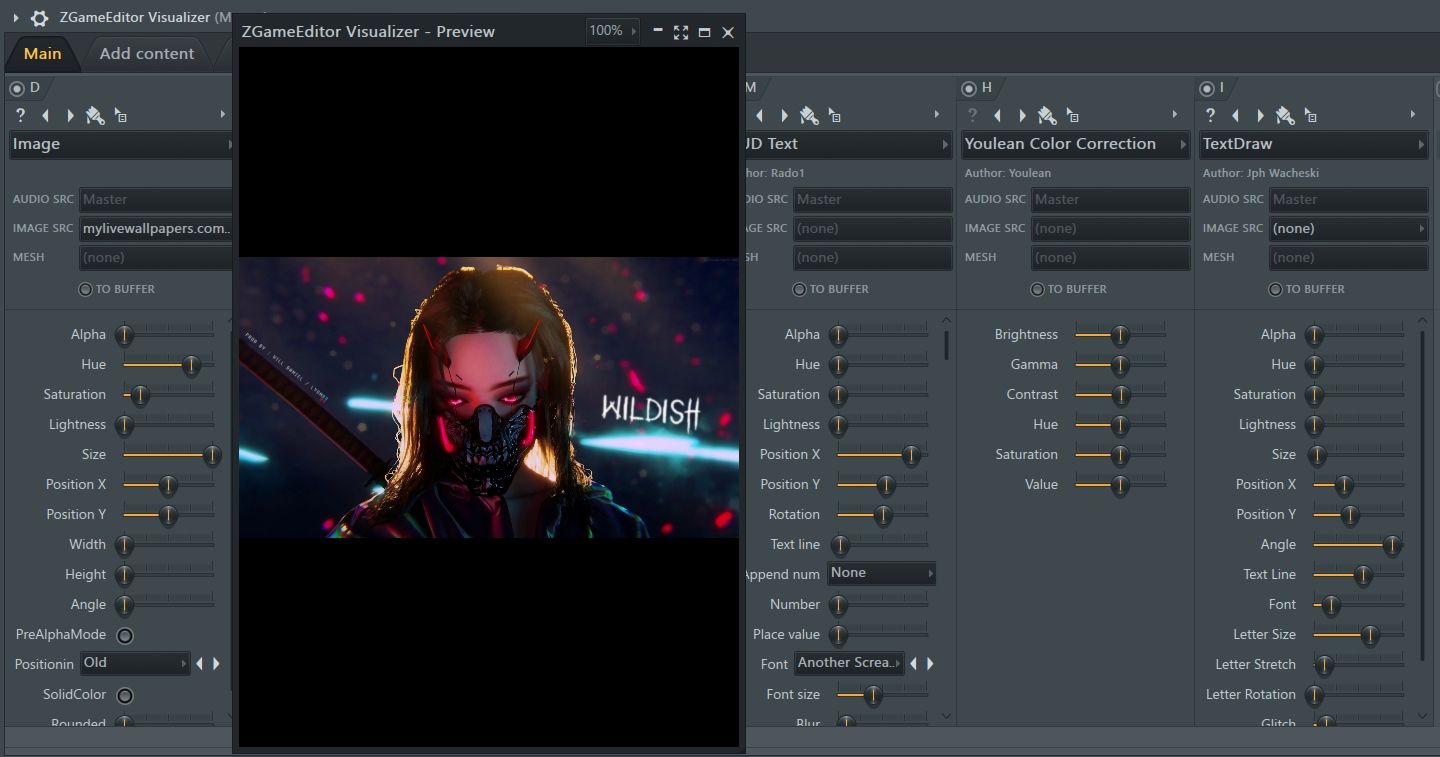Adjust the Contrast slider in layer H
The image size is (1440, 757).
click(x=1120, y=394)
